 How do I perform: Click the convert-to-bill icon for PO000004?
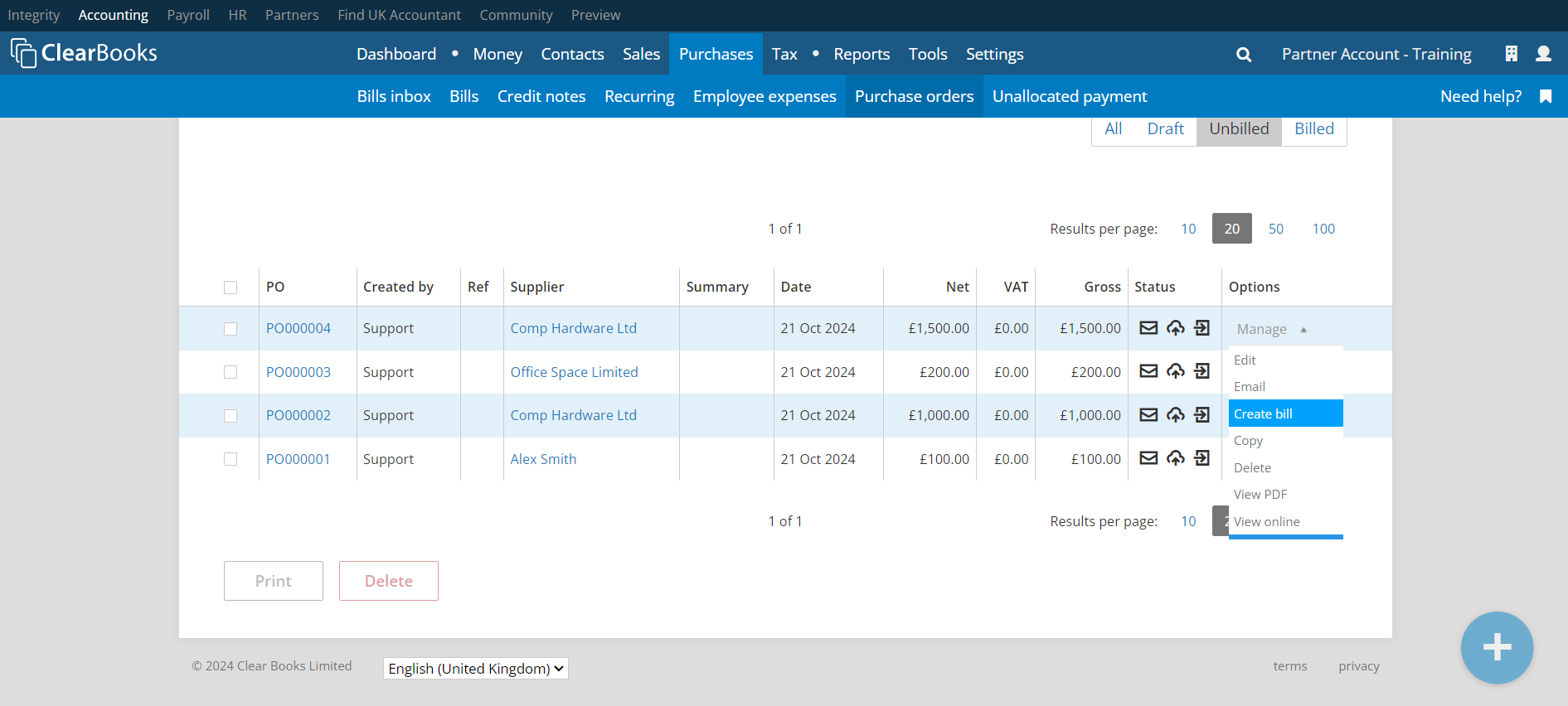coord(1202,328)
